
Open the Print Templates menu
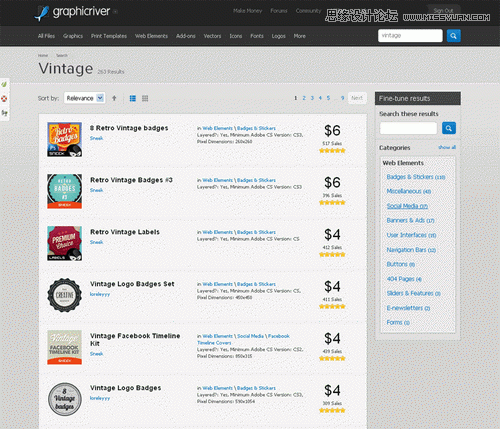pos(109,36)
